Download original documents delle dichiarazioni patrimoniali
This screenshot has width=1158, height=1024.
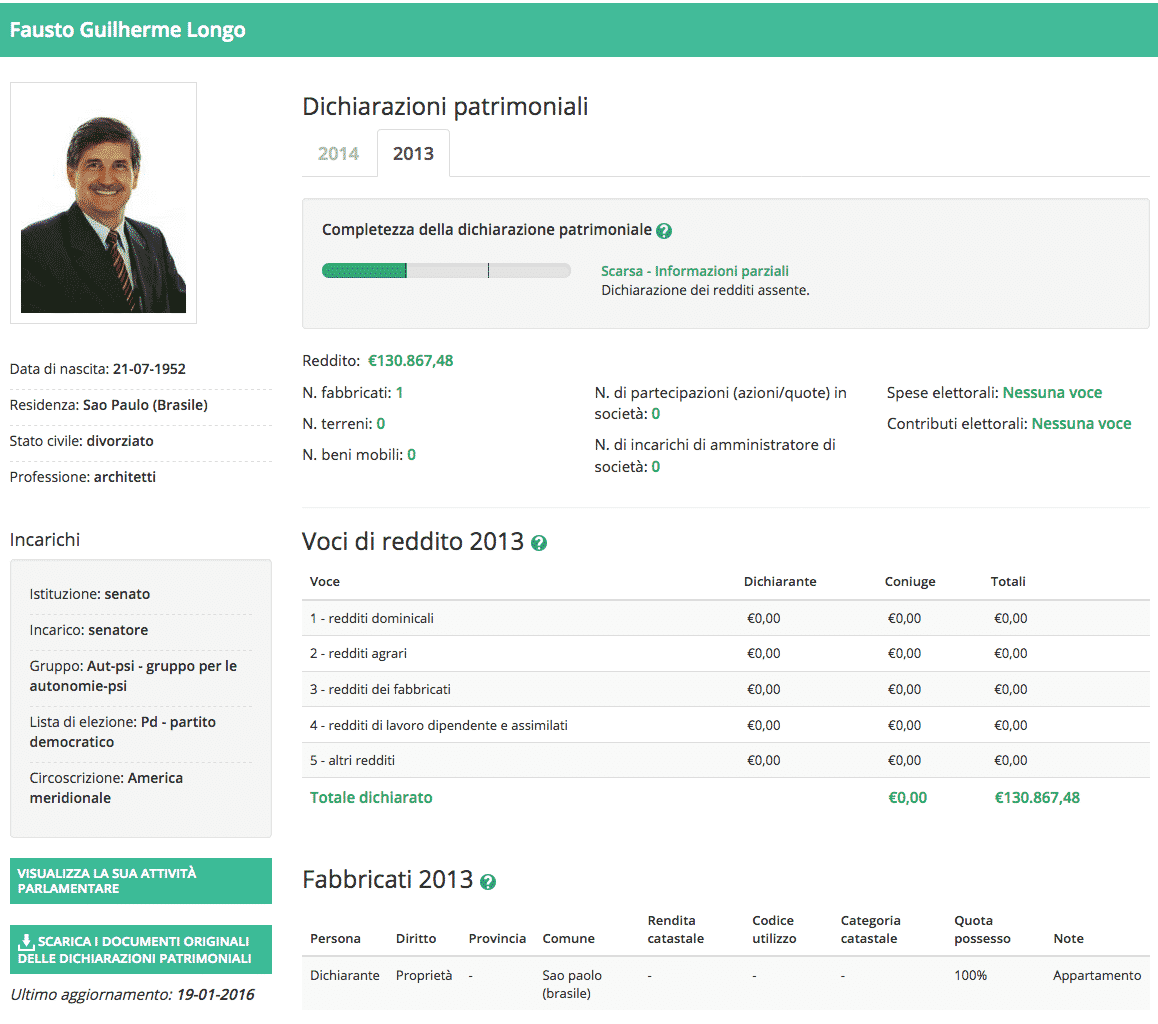[x=141, y=949]
